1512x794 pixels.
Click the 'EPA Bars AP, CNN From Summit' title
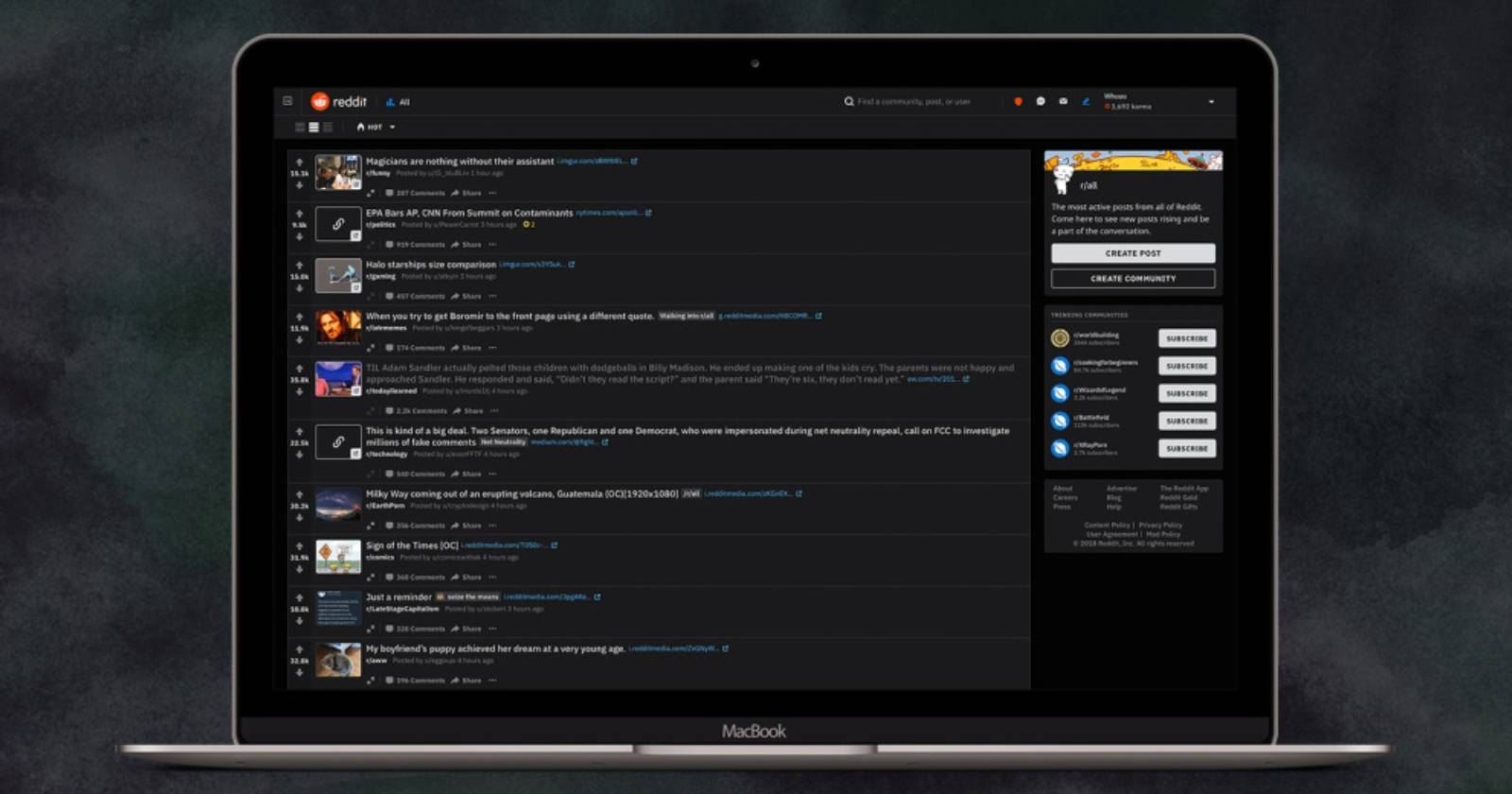tap(469, 213)
